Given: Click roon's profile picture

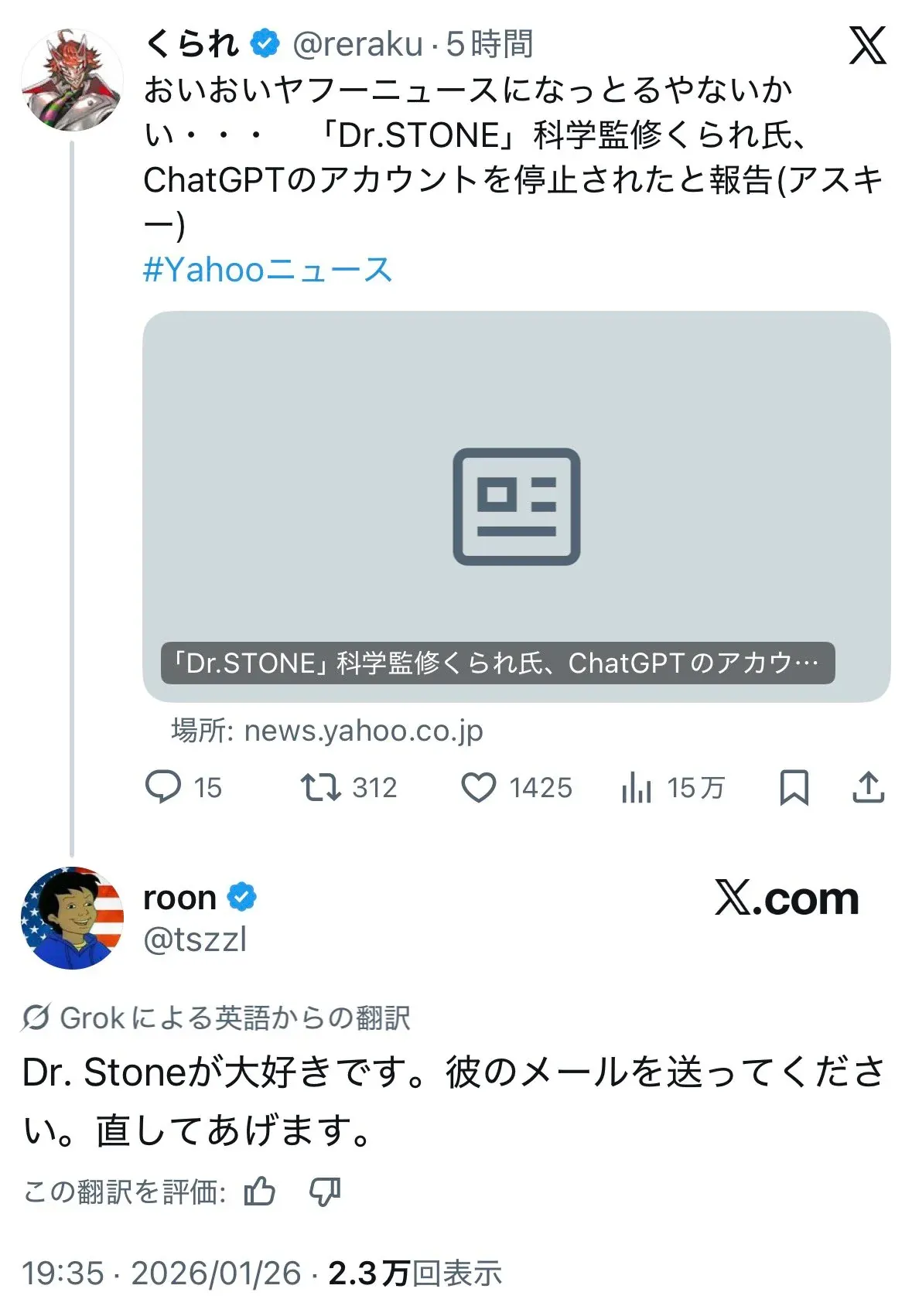Looking at the screenshot, I should point(73,919).
